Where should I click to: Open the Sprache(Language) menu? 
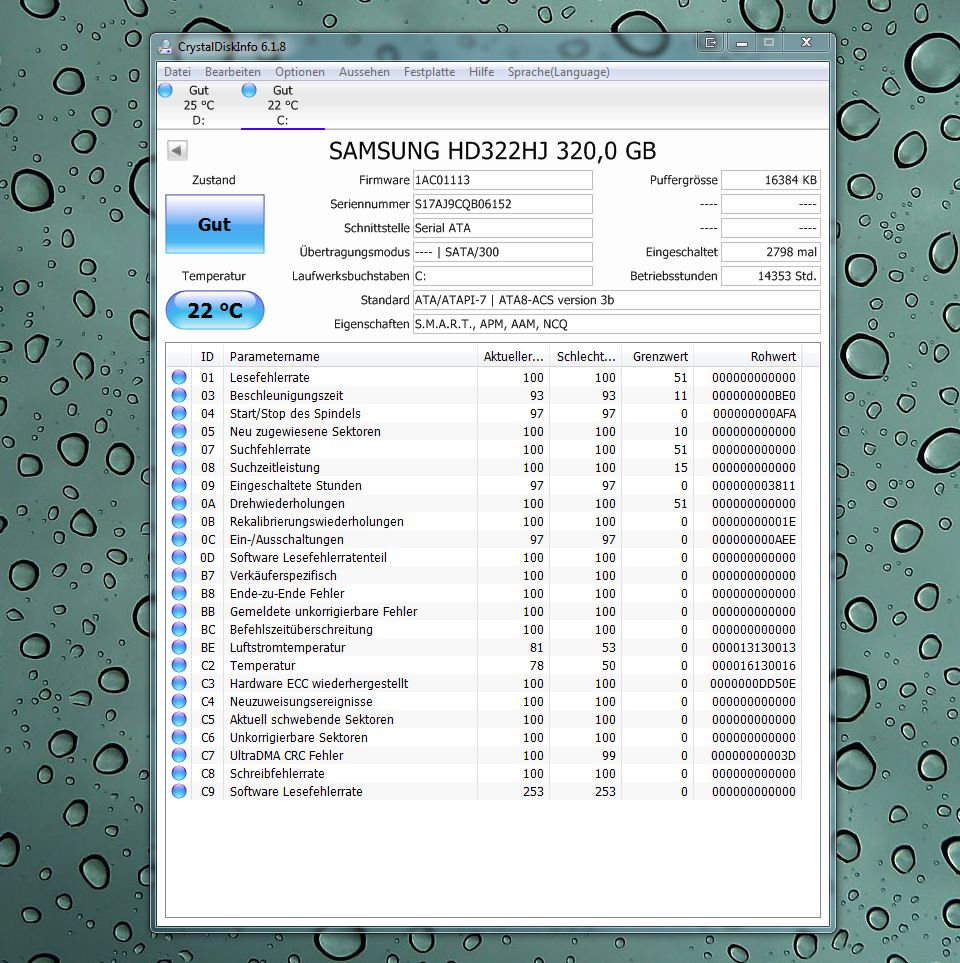[558, 72]
